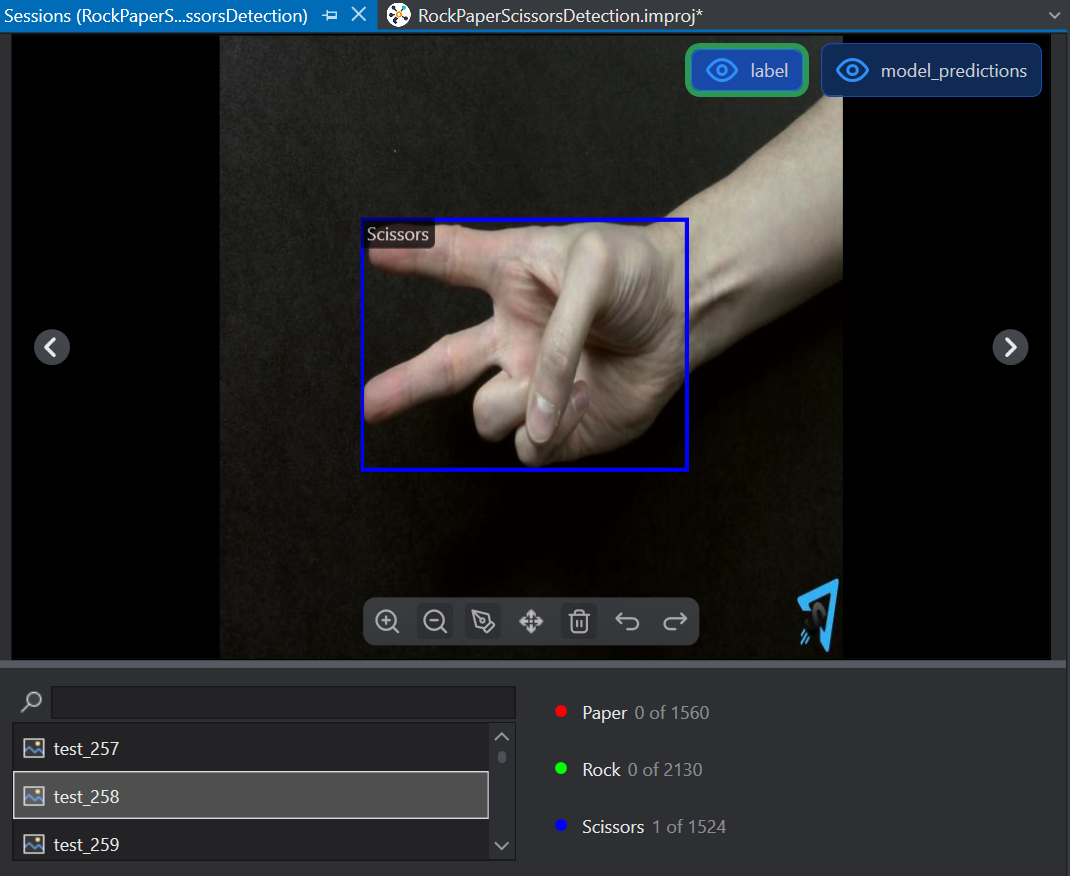Toggle the label visibility button
The width and height of the screenshot is (1070, 876).
[747, 70]
